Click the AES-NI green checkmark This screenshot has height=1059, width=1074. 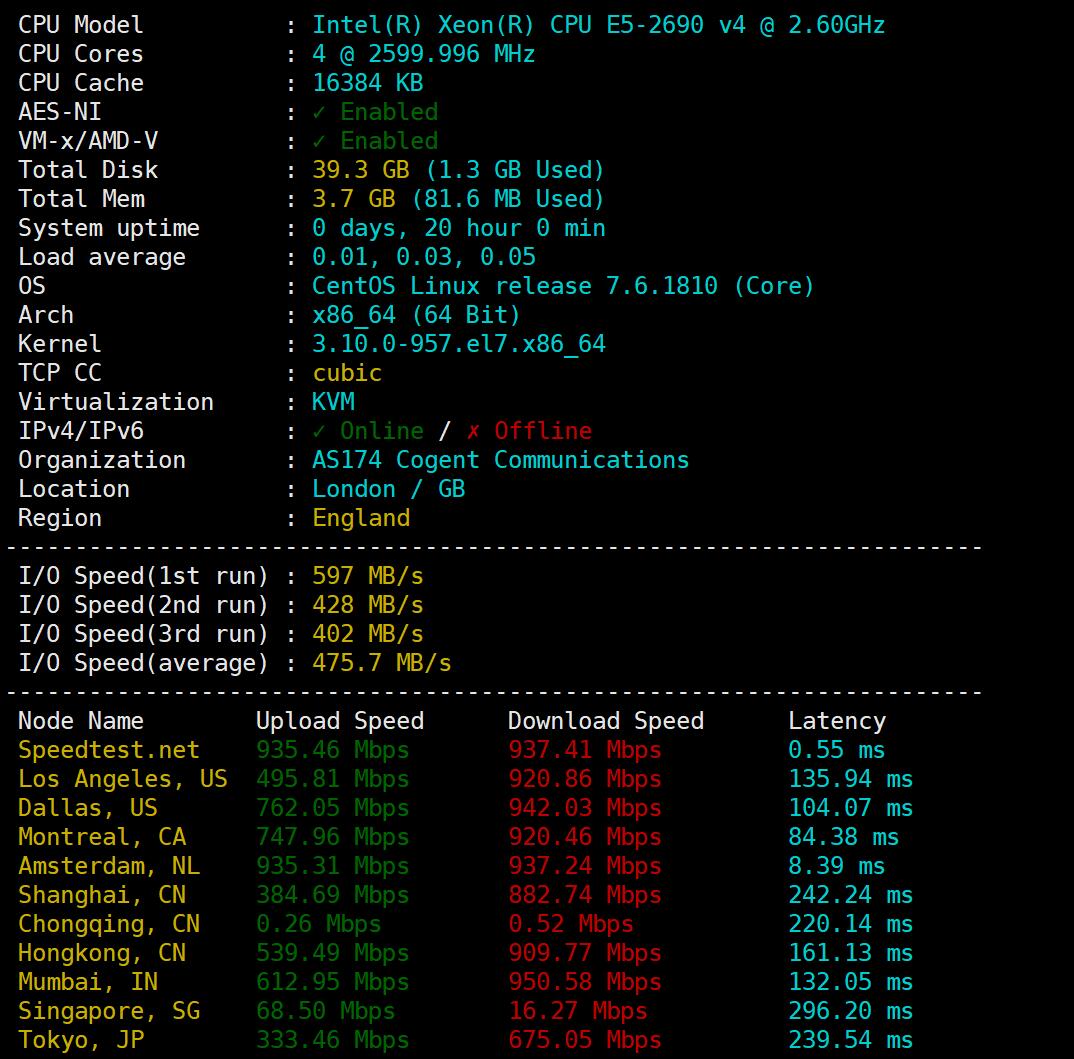(x=319, y=112)
